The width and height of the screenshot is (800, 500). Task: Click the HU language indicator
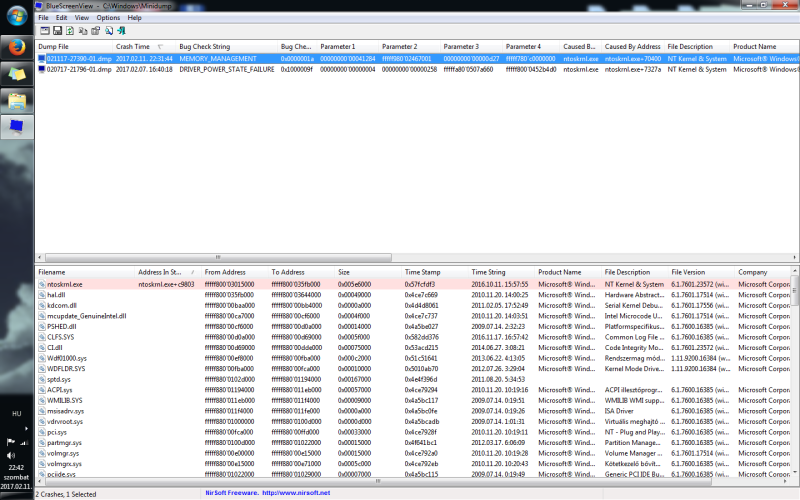click(x=16, y=414)
